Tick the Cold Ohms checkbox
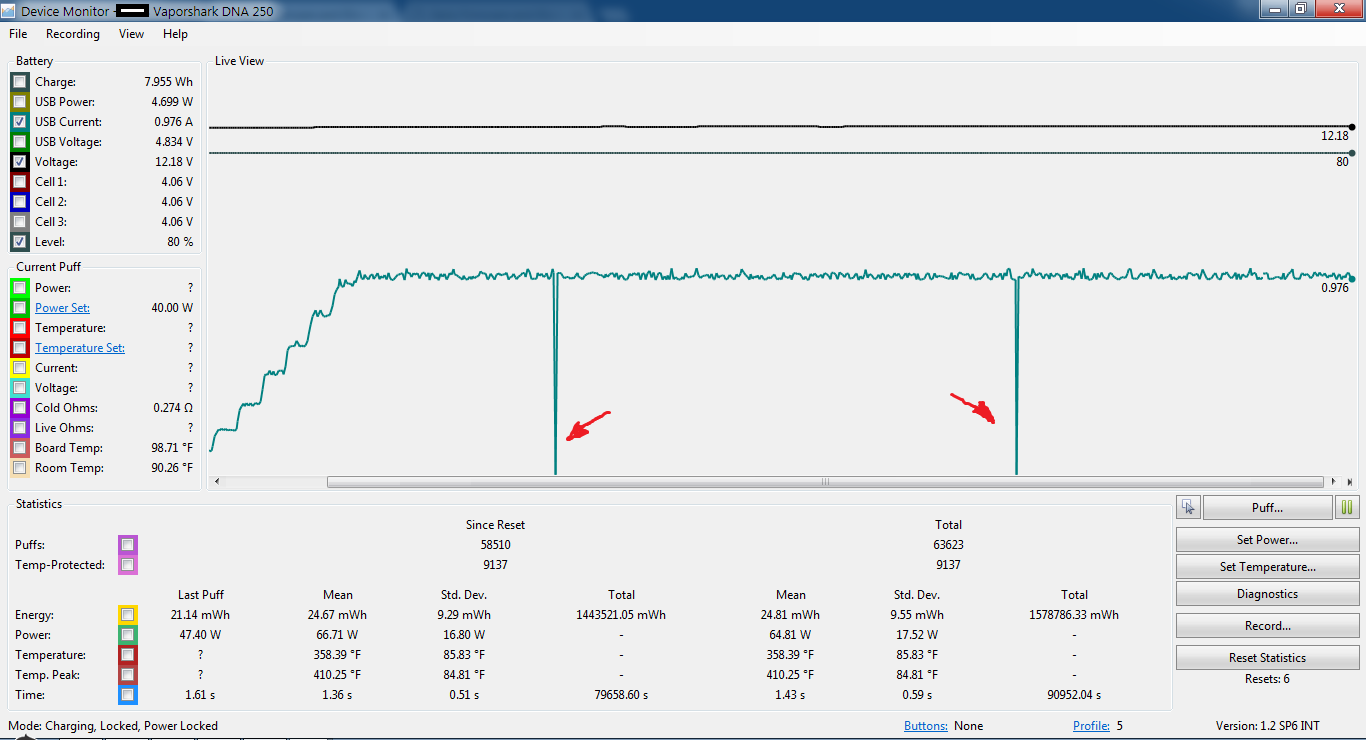 [20, 408]
